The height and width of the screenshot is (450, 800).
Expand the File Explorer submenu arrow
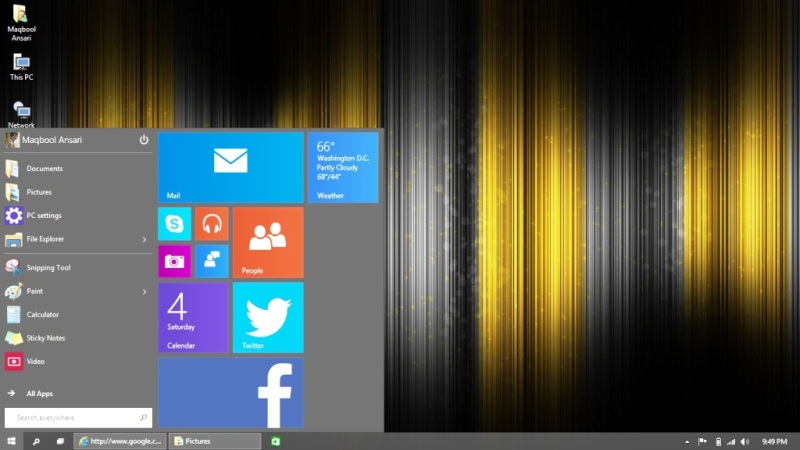(144, 239)
